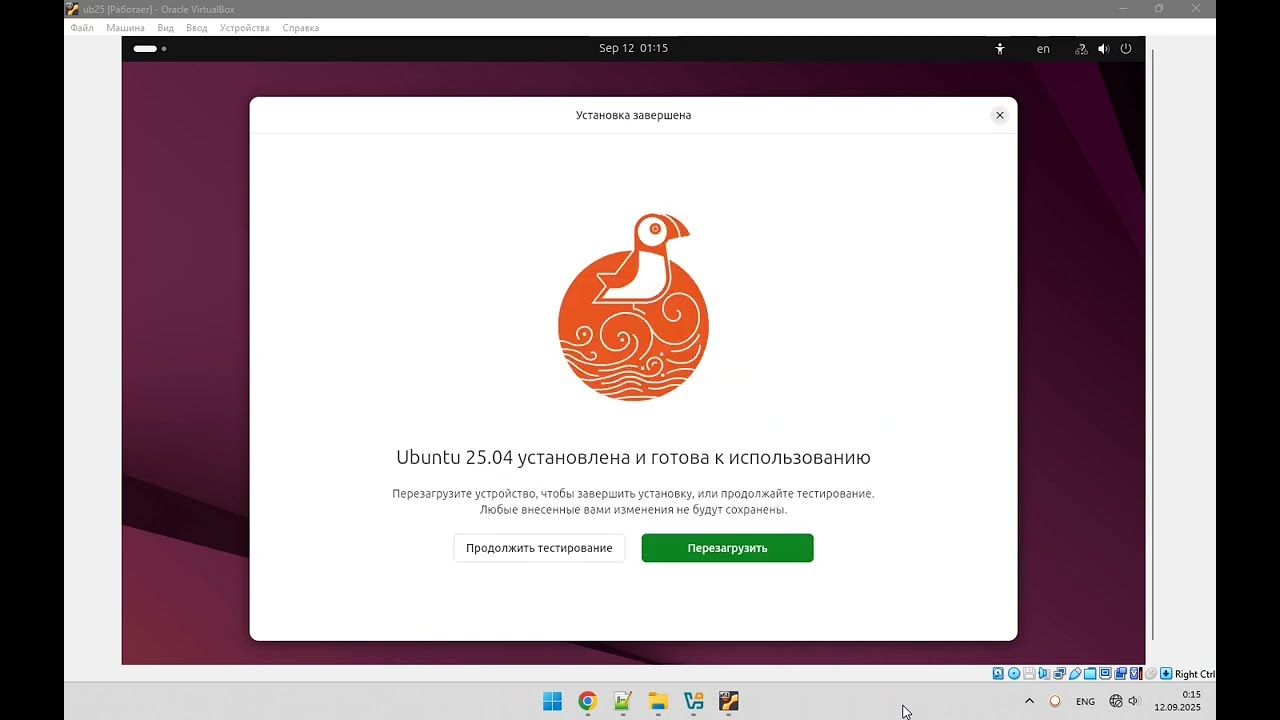Click VirtualBox USB devices indicator
The height and width of the screenshot is (720, 1280).
pos(1075,674)
